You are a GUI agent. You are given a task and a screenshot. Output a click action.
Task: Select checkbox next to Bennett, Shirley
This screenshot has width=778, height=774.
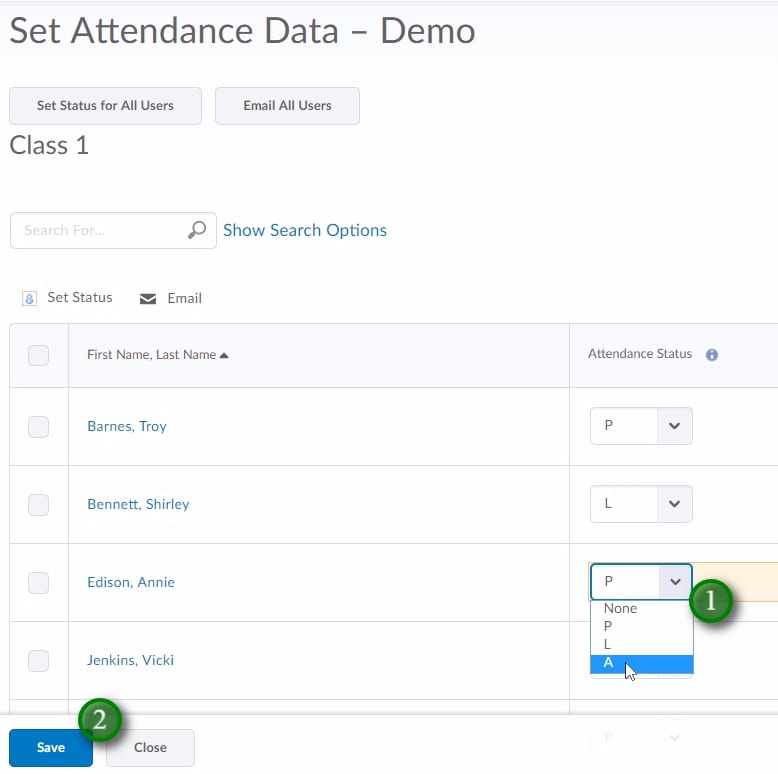pyautogui.click(x=38, y=505)
